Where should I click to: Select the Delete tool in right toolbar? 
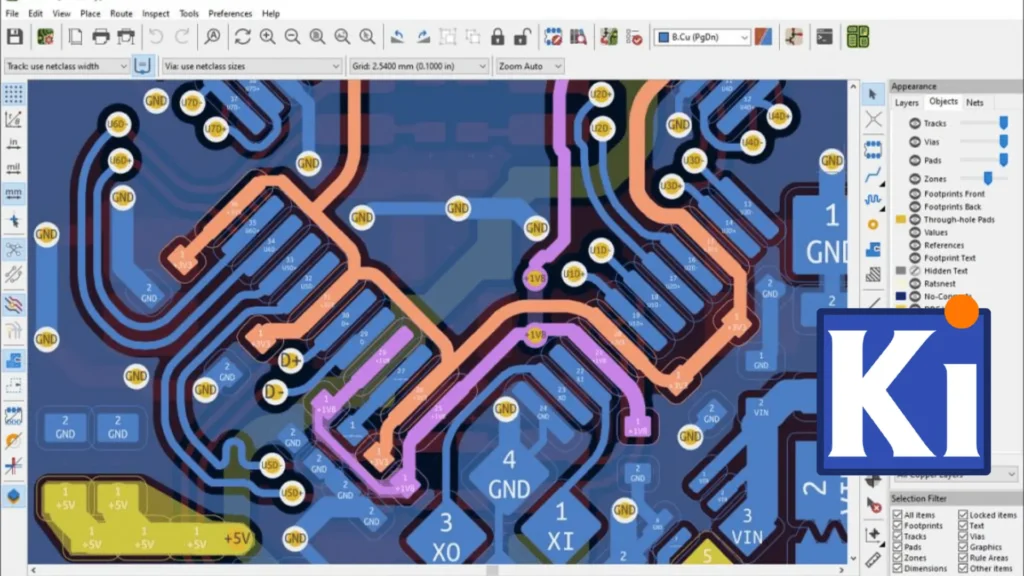click(873, 506)
